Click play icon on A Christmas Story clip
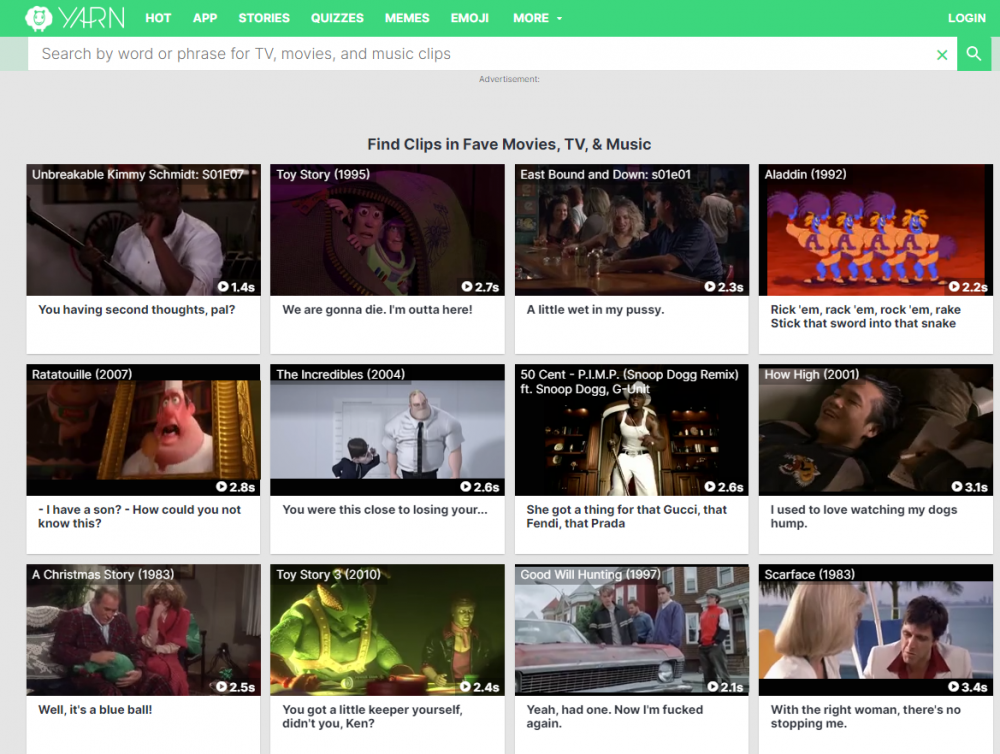 tap(221, 686)
